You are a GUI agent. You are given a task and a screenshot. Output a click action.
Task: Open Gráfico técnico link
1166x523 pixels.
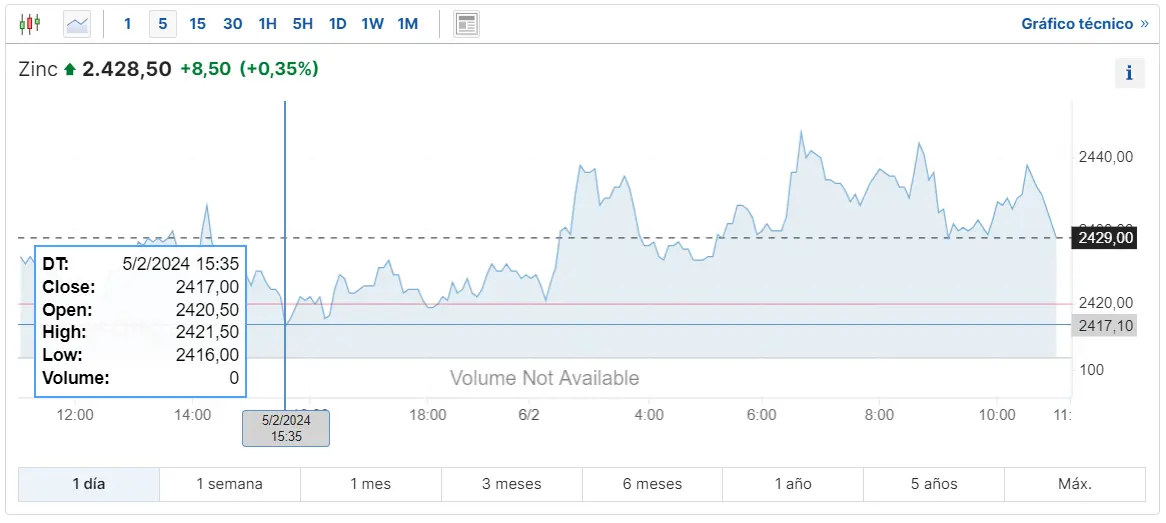(1084, 23)
